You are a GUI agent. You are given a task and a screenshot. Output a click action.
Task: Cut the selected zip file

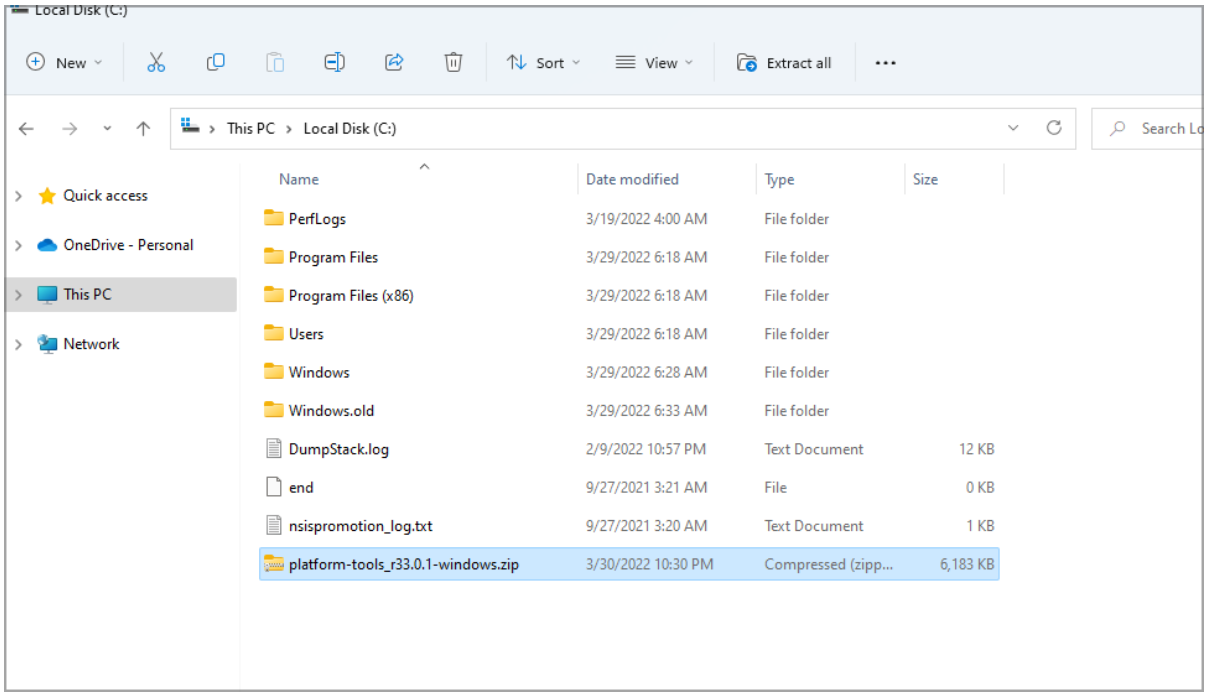point(155,62)
